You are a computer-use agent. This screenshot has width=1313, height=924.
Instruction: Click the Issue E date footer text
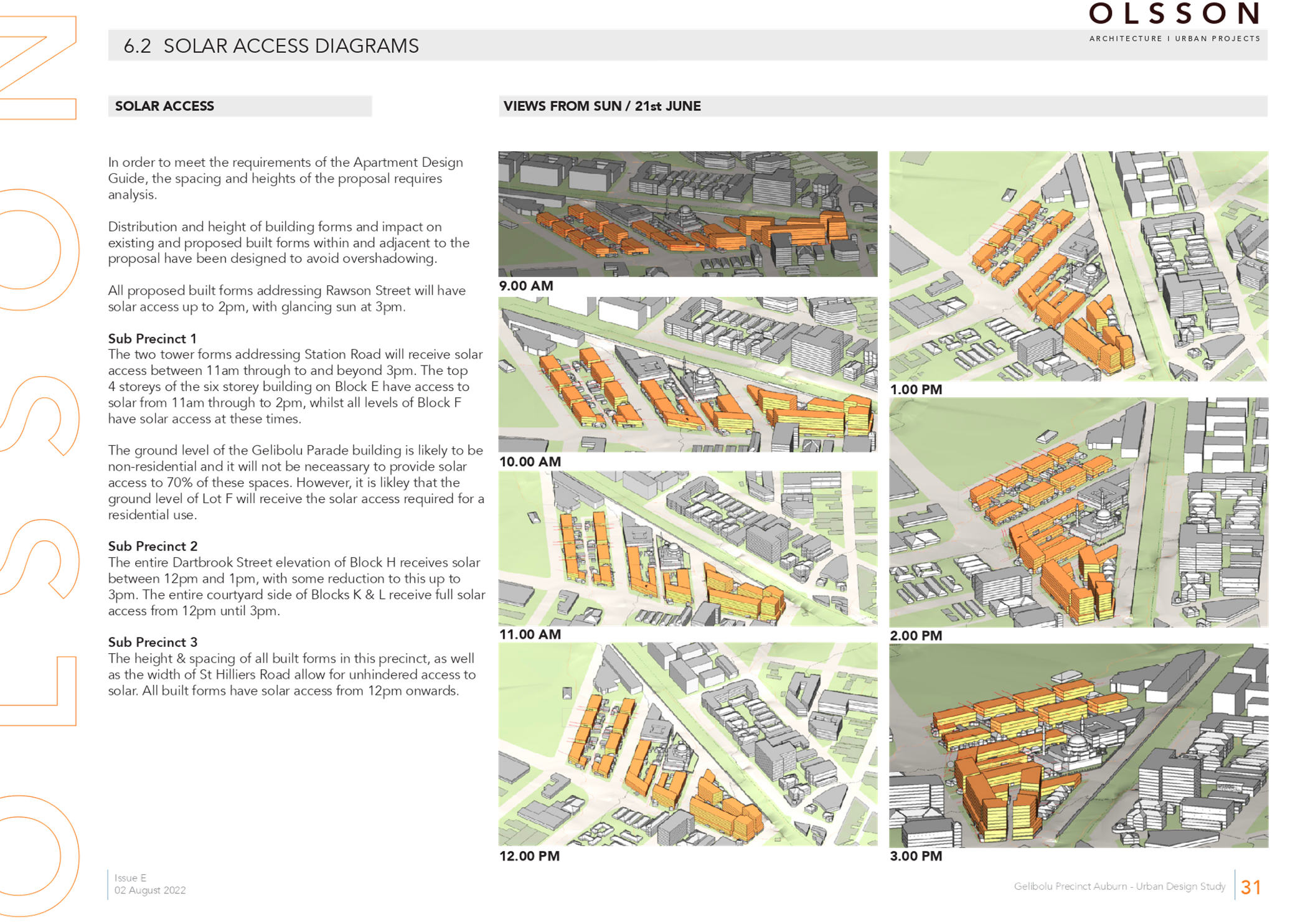[149, 884]
